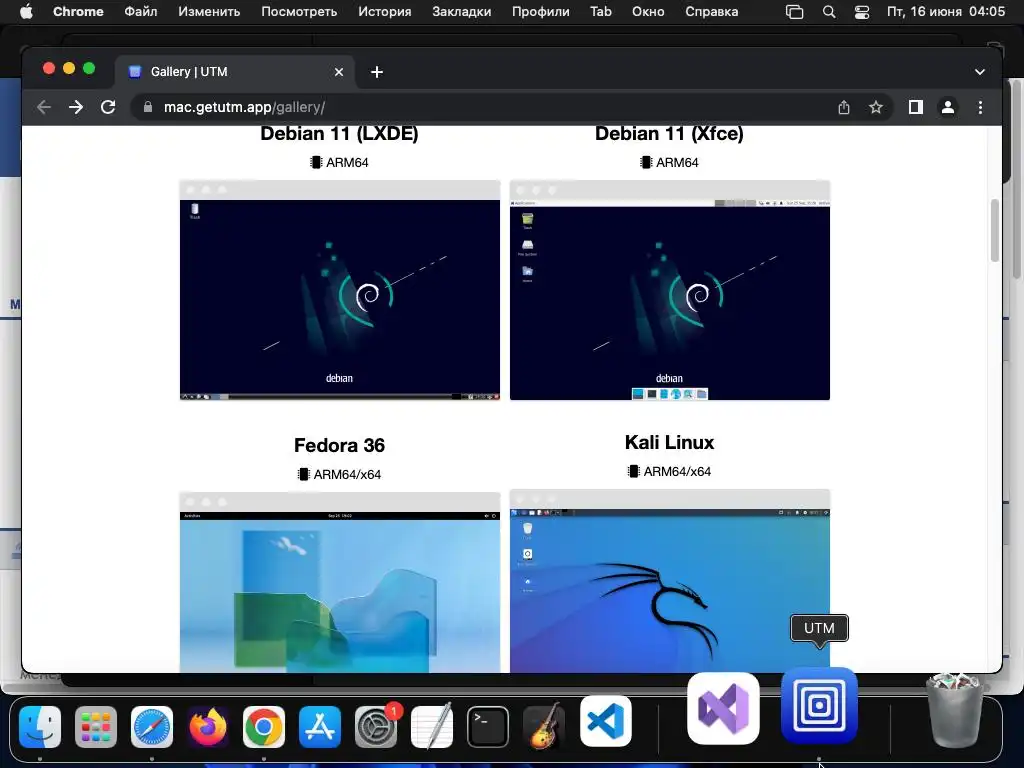Bookmark this page with the star icon
This screenshot has width=1024, height=768.
(x=876, y=107)
